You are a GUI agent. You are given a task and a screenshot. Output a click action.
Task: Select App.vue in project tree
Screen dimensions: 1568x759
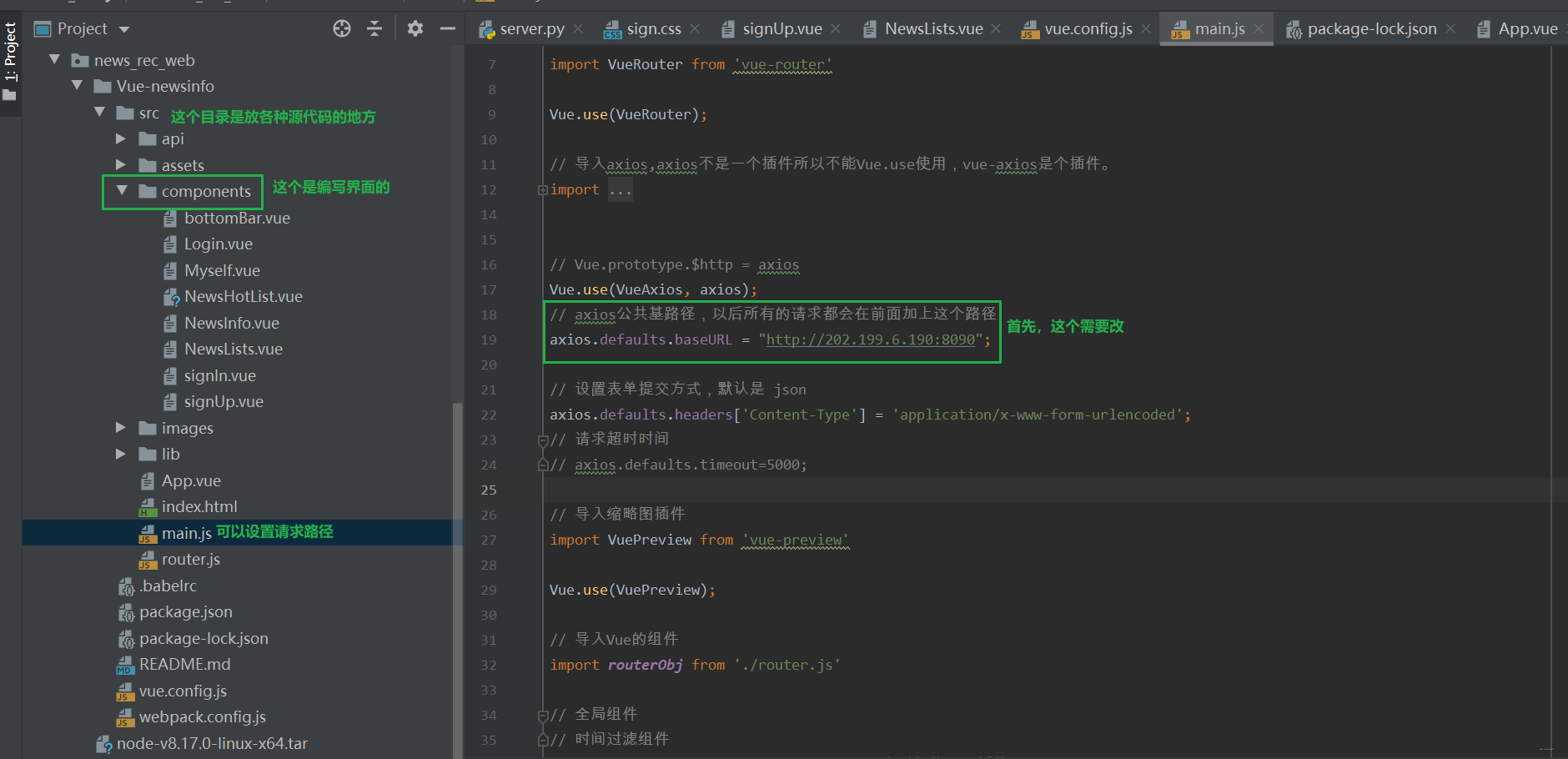[x=191, y=480]
